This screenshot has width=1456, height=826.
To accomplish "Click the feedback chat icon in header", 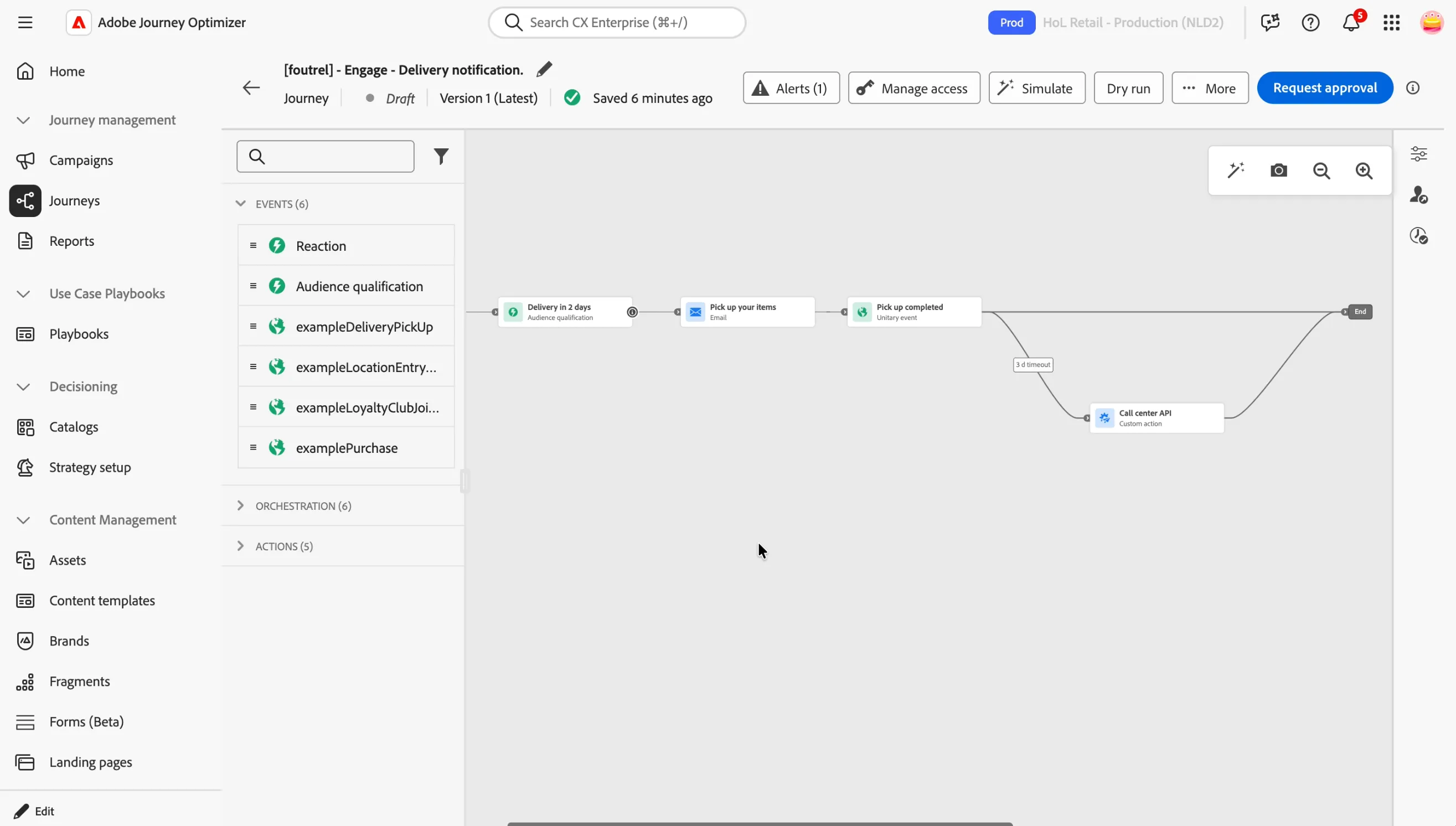I will (x=1270, y=23).
